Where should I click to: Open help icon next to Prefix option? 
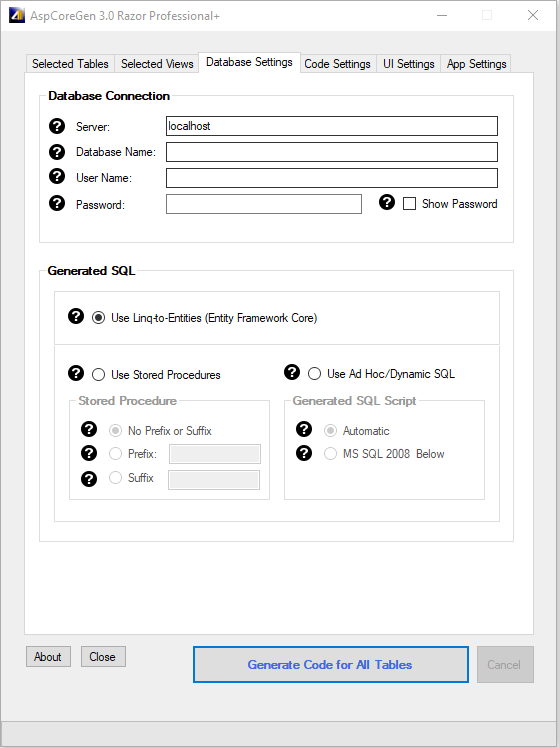(x=89, y=452)
